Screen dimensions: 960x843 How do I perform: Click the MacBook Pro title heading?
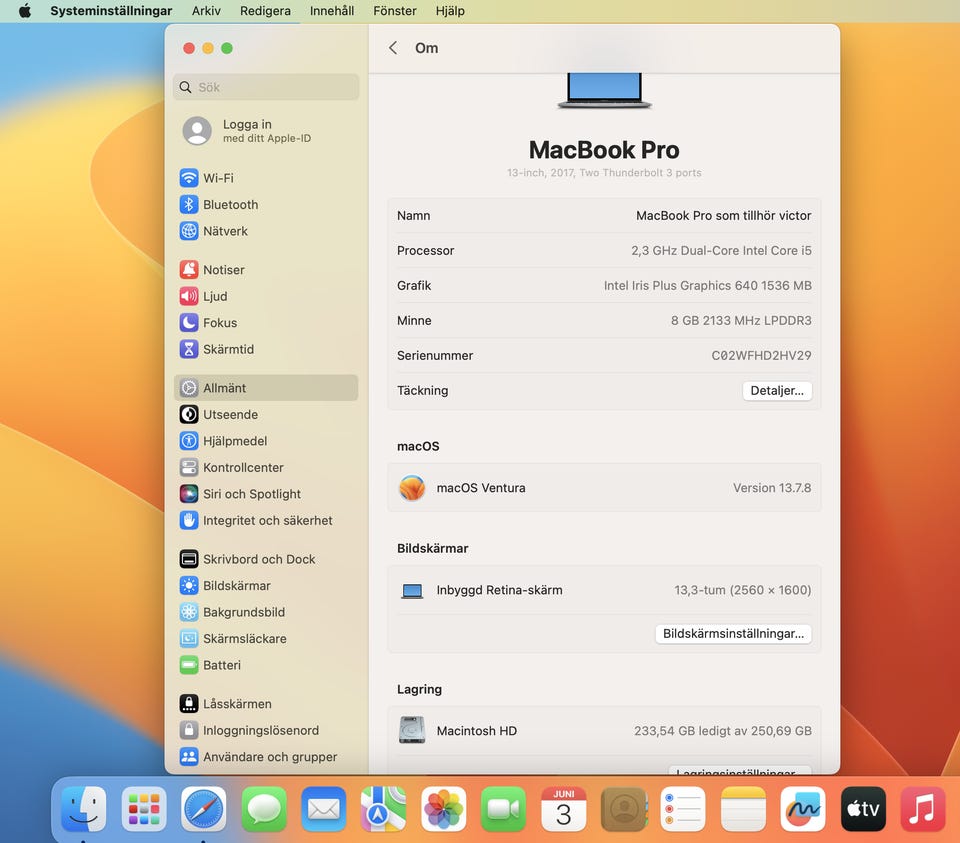(604, 150)
